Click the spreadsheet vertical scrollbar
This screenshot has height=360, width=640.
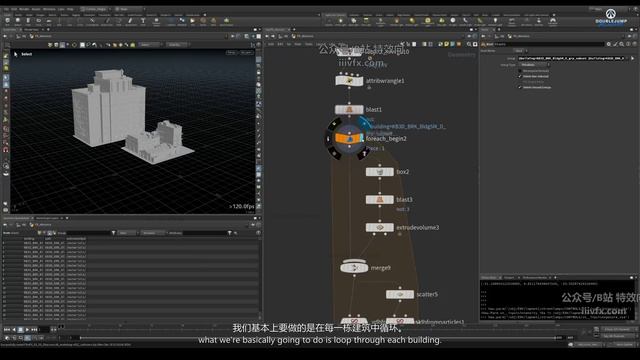[259, 278]
